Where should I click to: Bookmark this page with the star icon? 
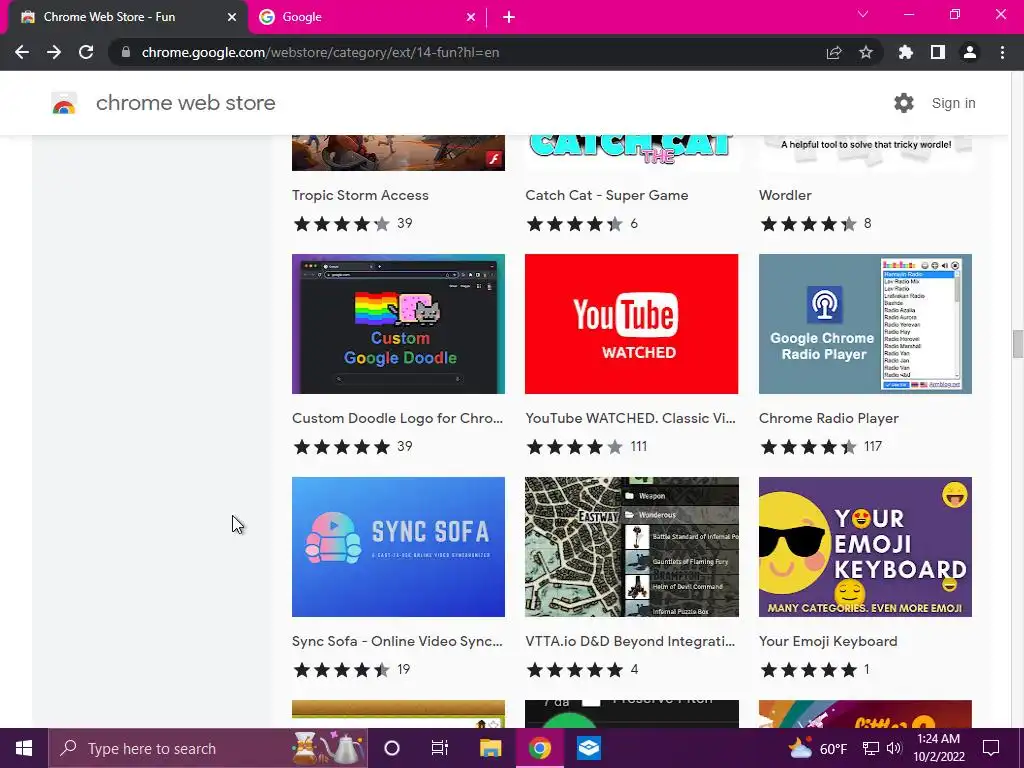[866, 52]
